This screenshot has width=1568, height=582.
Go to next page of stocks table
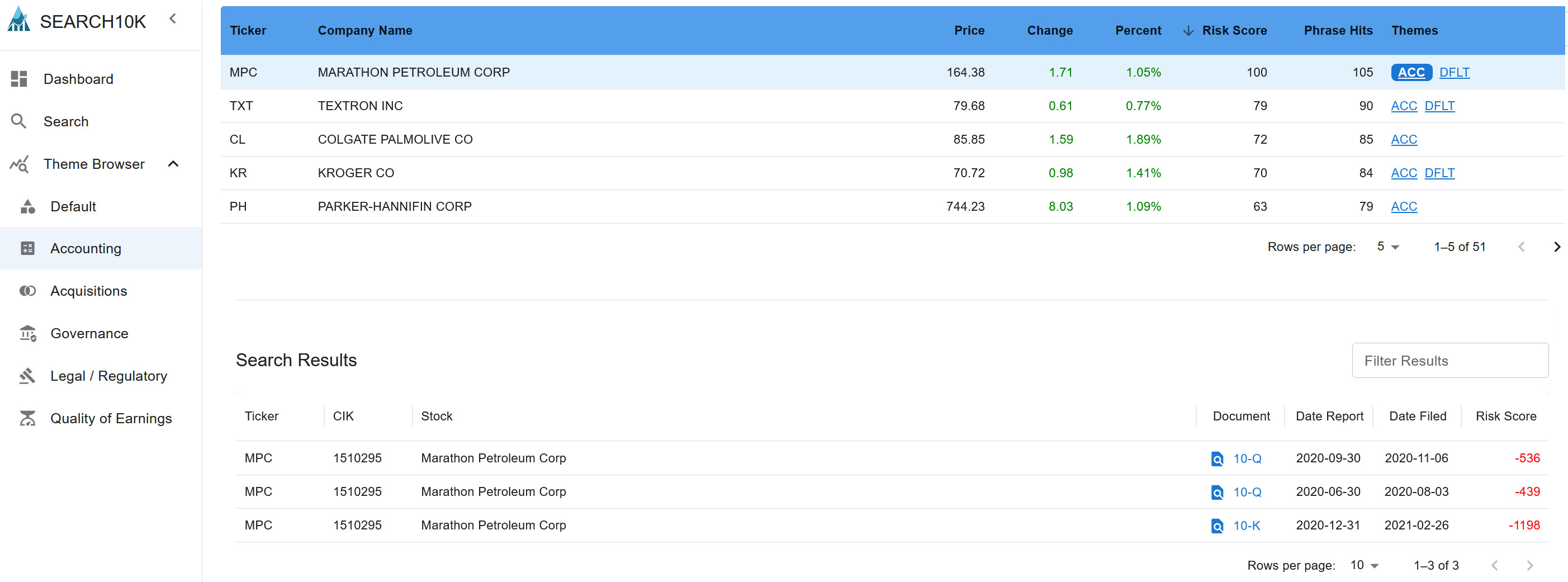click(1556, 247)
